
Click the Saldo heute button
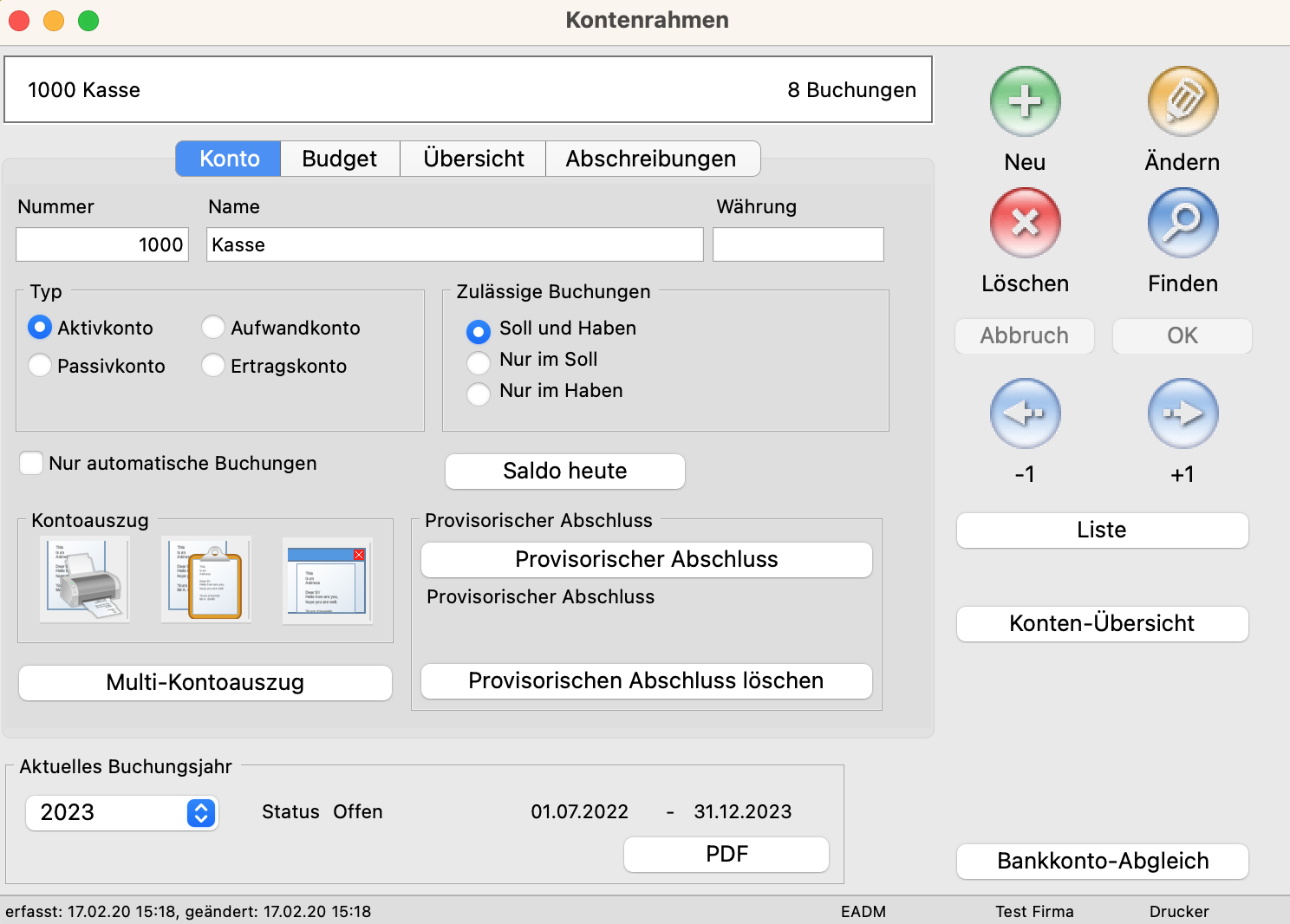(564, 471)
